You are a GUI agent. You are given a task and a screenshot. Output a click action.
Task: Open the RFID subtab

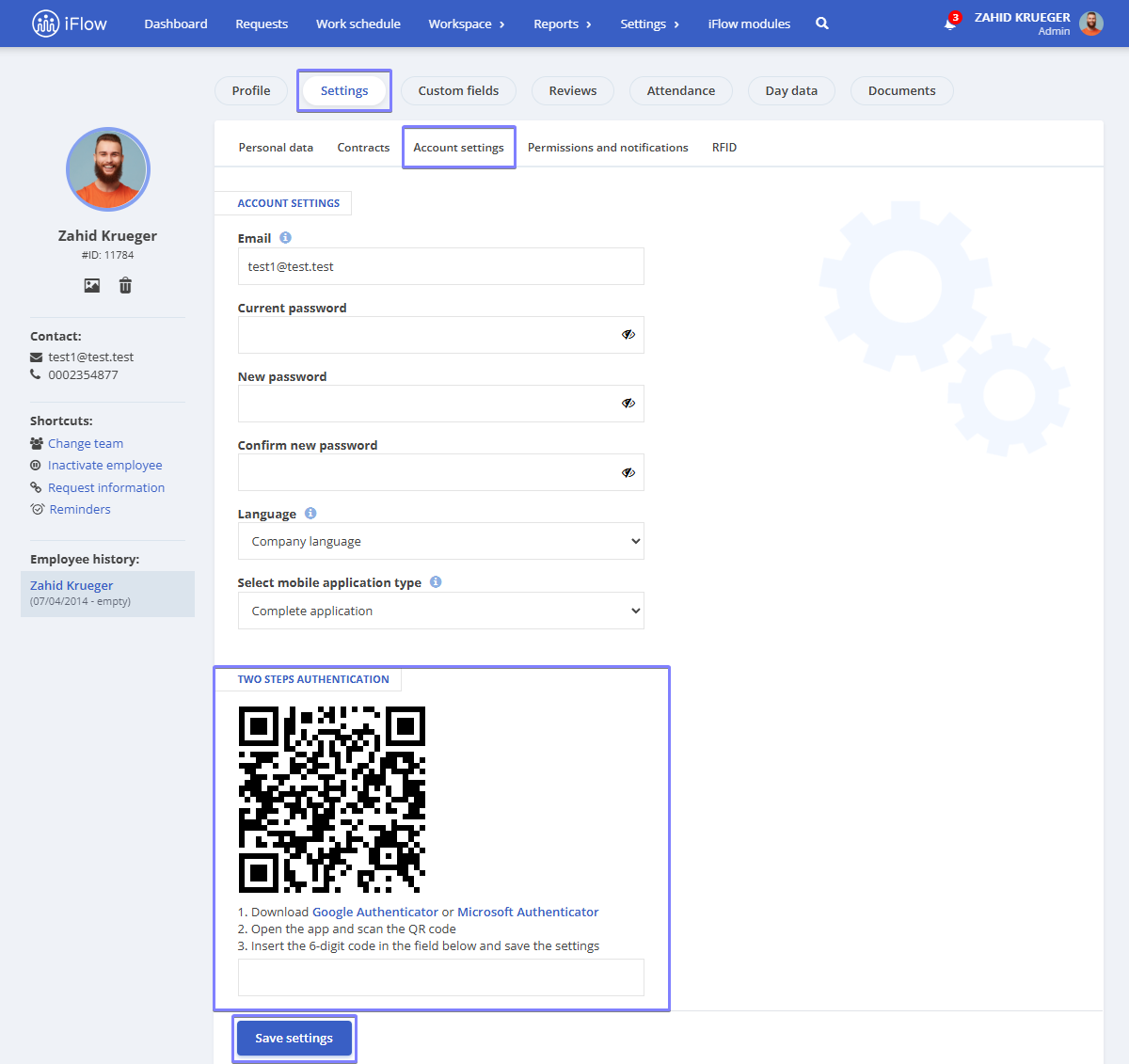click(724, 148)
